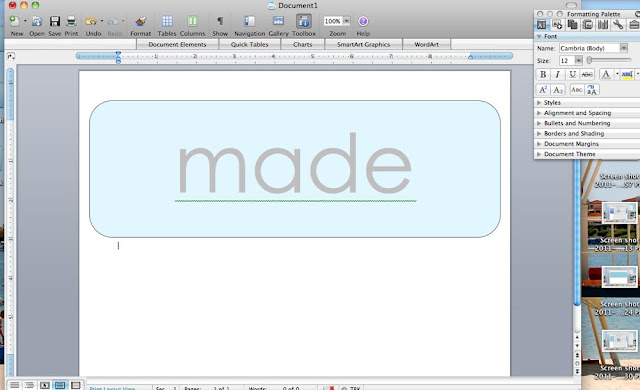
Task: Toggle Underline formatting button
Action: click(572, 74)
